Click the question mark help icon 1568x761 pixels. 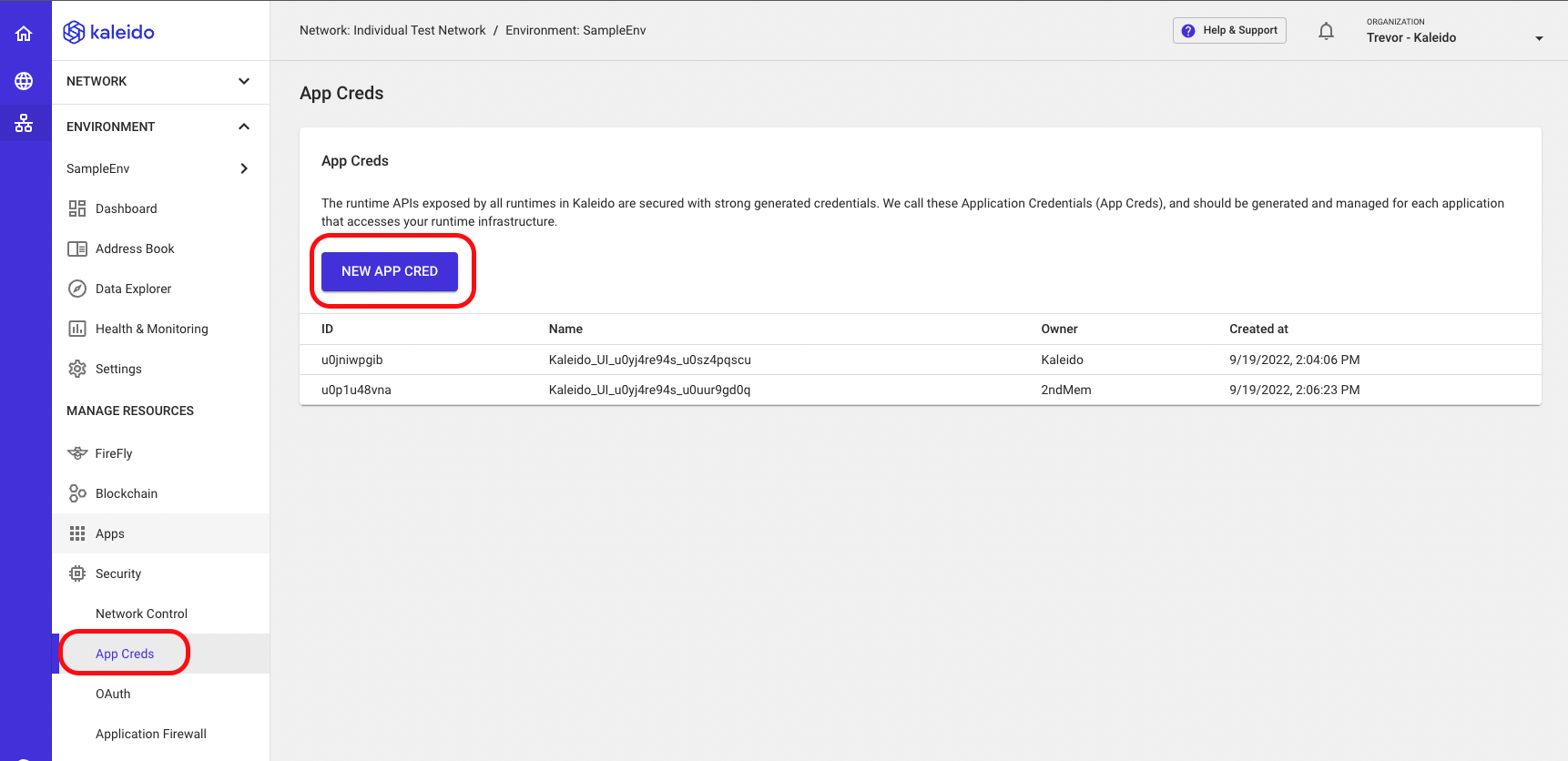click(x=1188, y=31)
